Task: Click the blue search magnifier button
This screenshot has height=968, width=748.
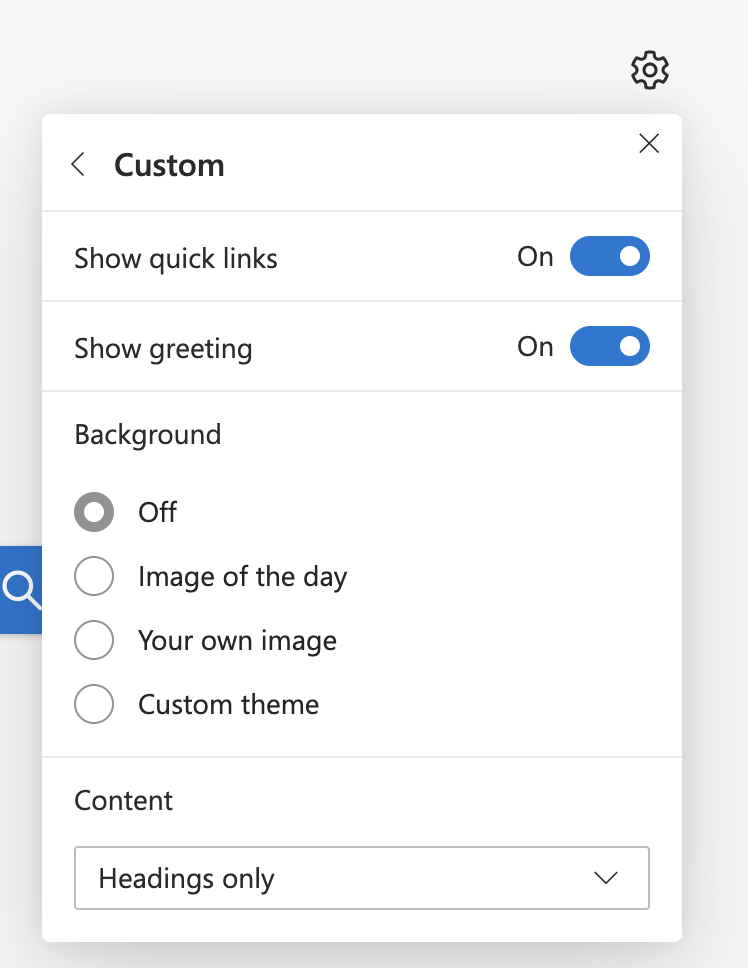Action: pyautogui.click(x=21, y=590)
